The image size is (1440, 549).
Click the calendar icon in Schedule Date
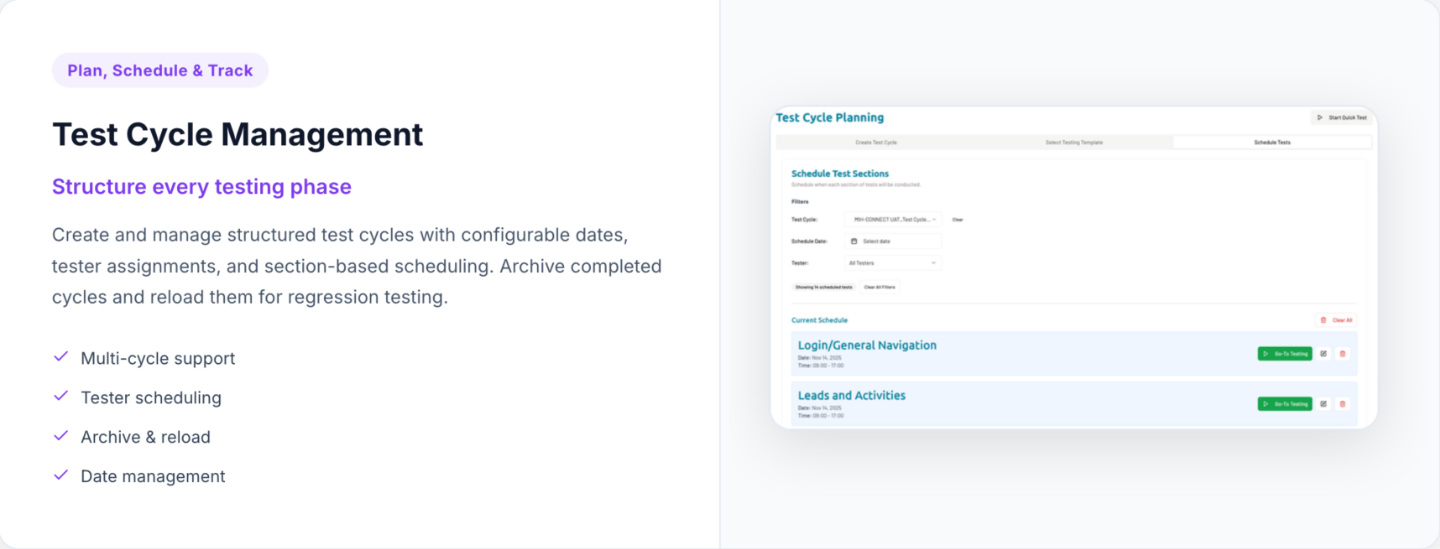854,241
